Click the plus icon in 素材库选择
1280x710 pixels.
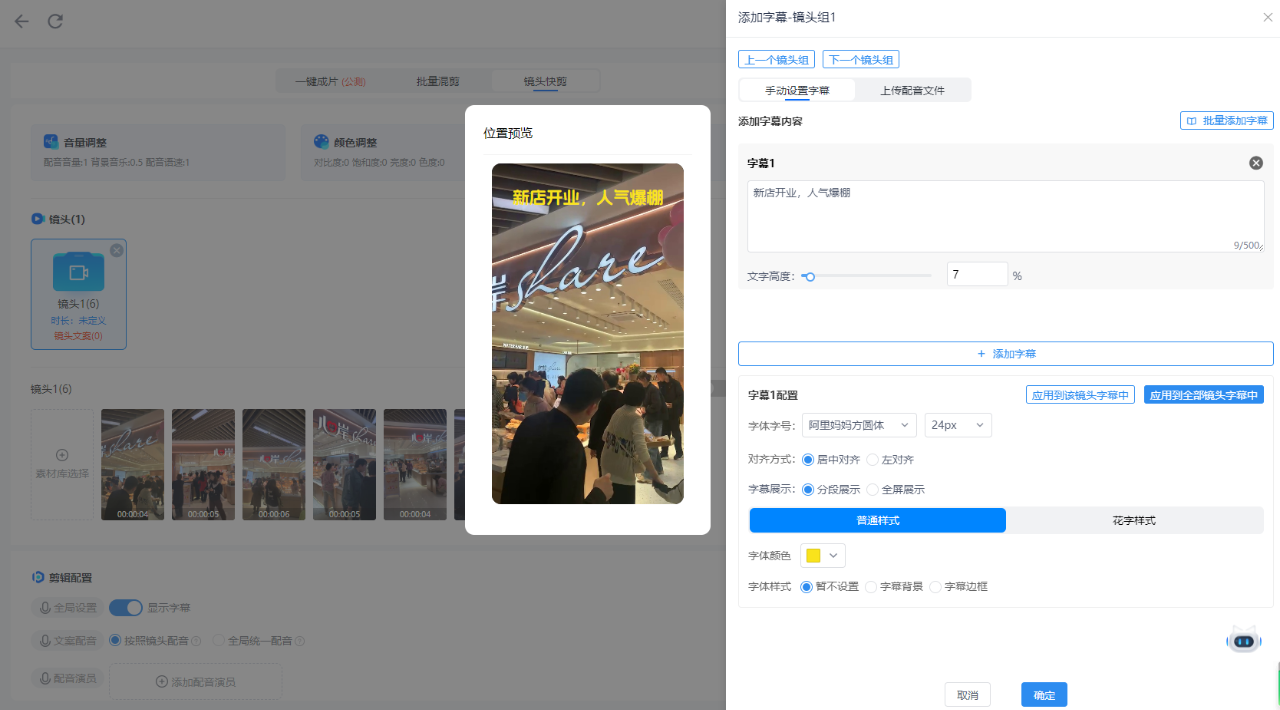click(x=62, y=455)
